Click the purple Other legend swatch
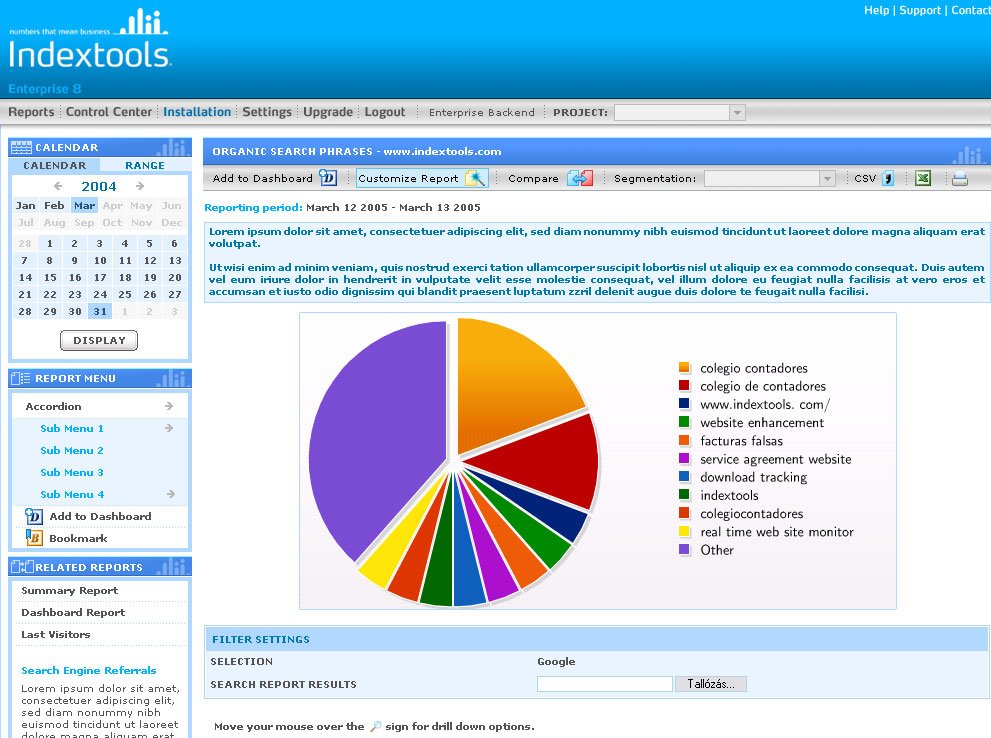991x738 pixels. coord(684,549)
